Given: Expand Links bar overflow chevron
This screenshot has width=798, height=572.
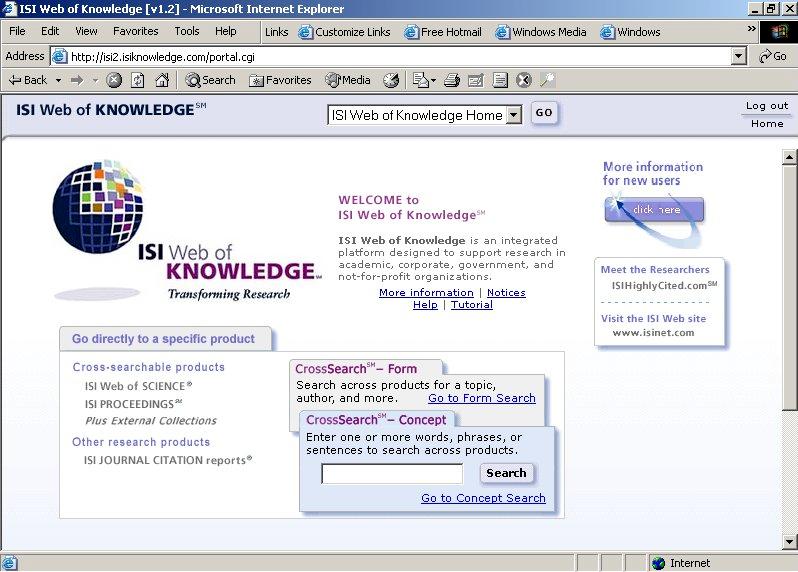Looking at the screenshot, I should (x=751, y=29).
